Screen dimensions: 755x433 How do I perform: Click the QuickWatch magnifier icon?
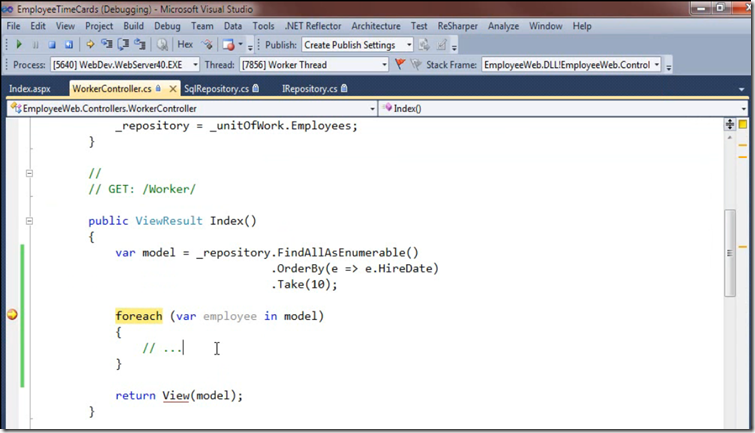pyautogui.click(x=162, y=45)
